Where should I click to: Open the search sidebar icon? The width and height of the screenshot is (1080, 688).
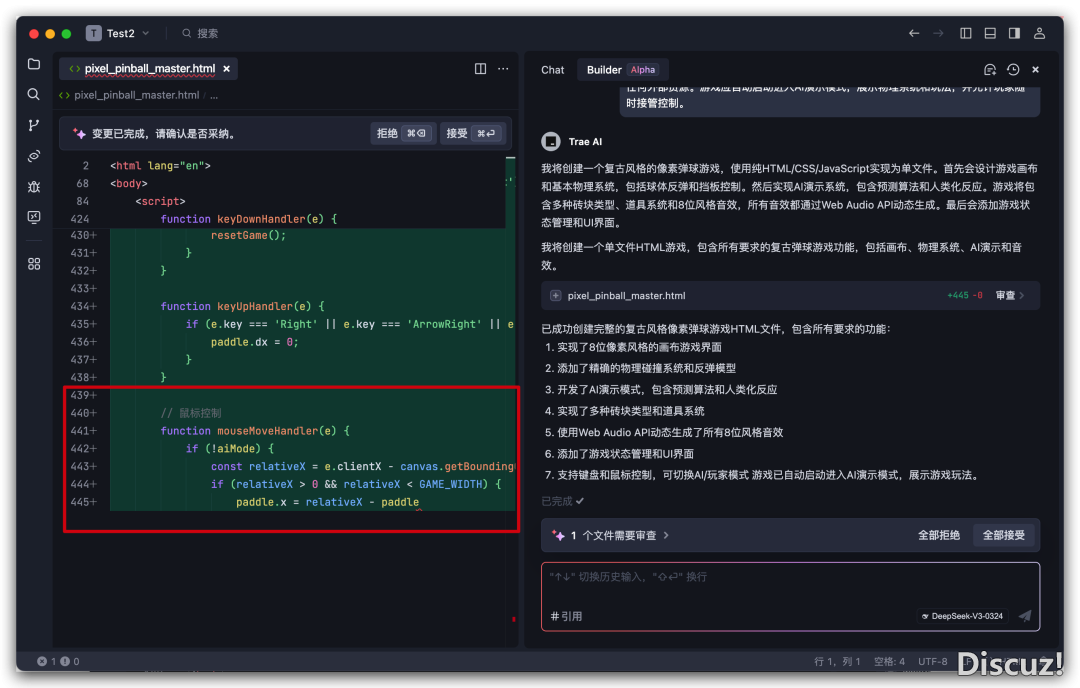(34, 94)
